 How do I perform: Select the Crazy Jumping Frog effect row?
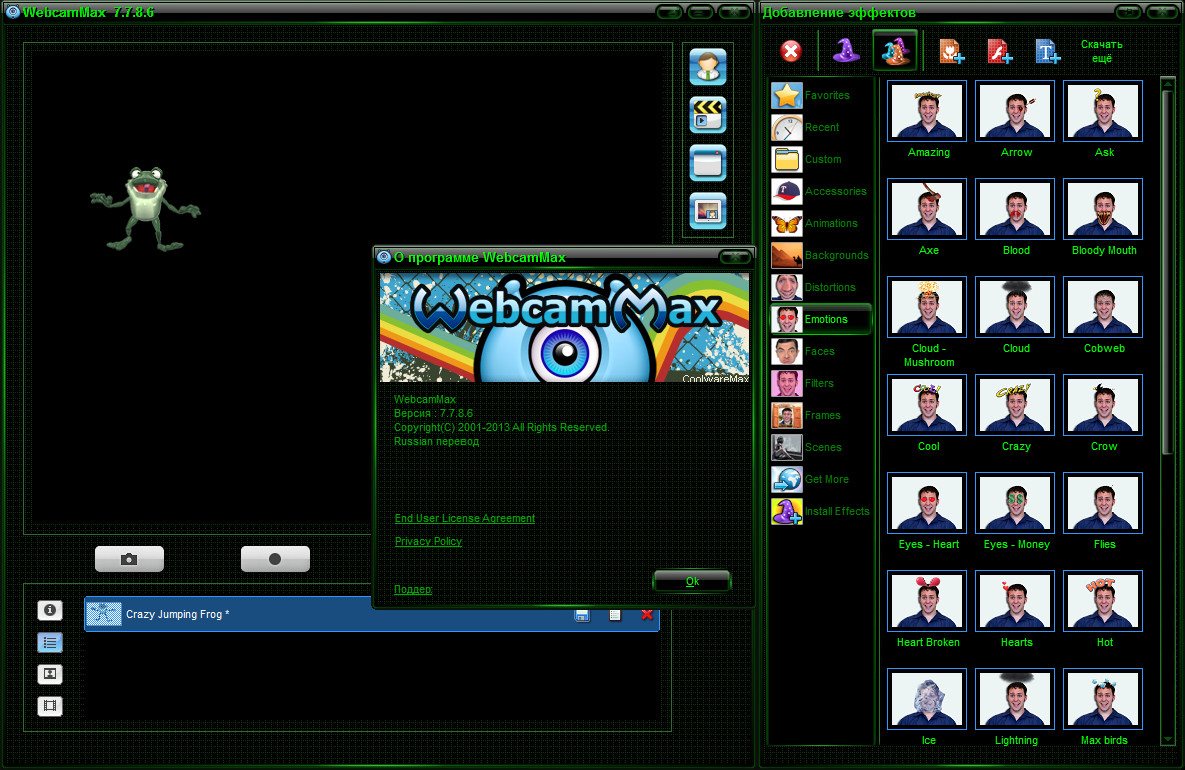pos(372,614)
